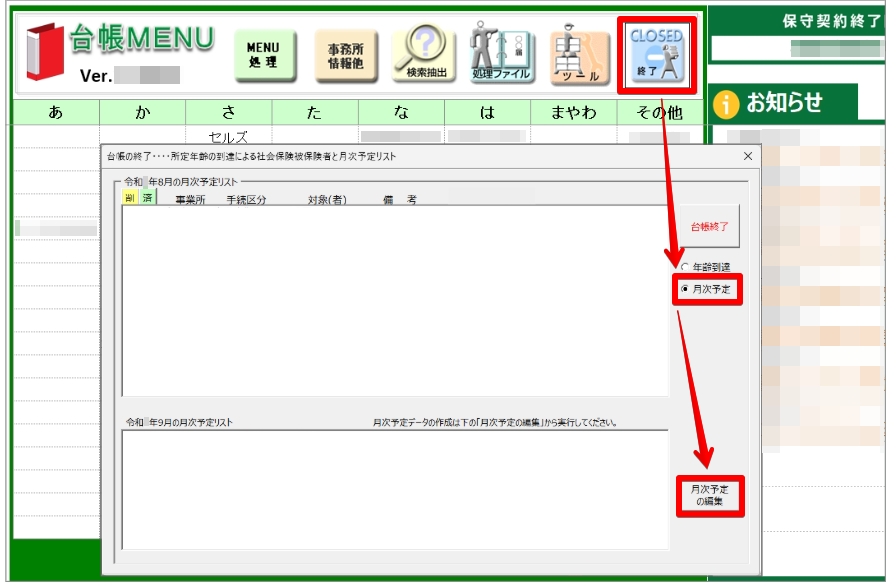The width and height of the screenshot is (896, 586).
Task: Close the 台帳の終了 dialog
Action: click(747, 156)
